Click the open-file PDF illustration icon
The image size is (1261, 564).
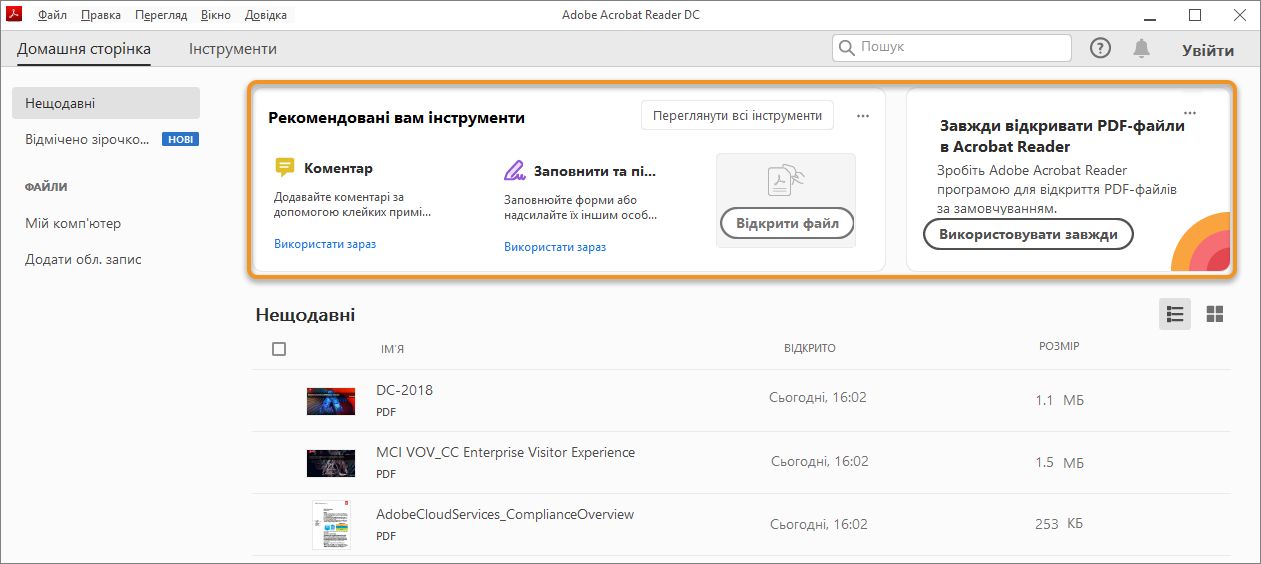click(x=785, y=180)
